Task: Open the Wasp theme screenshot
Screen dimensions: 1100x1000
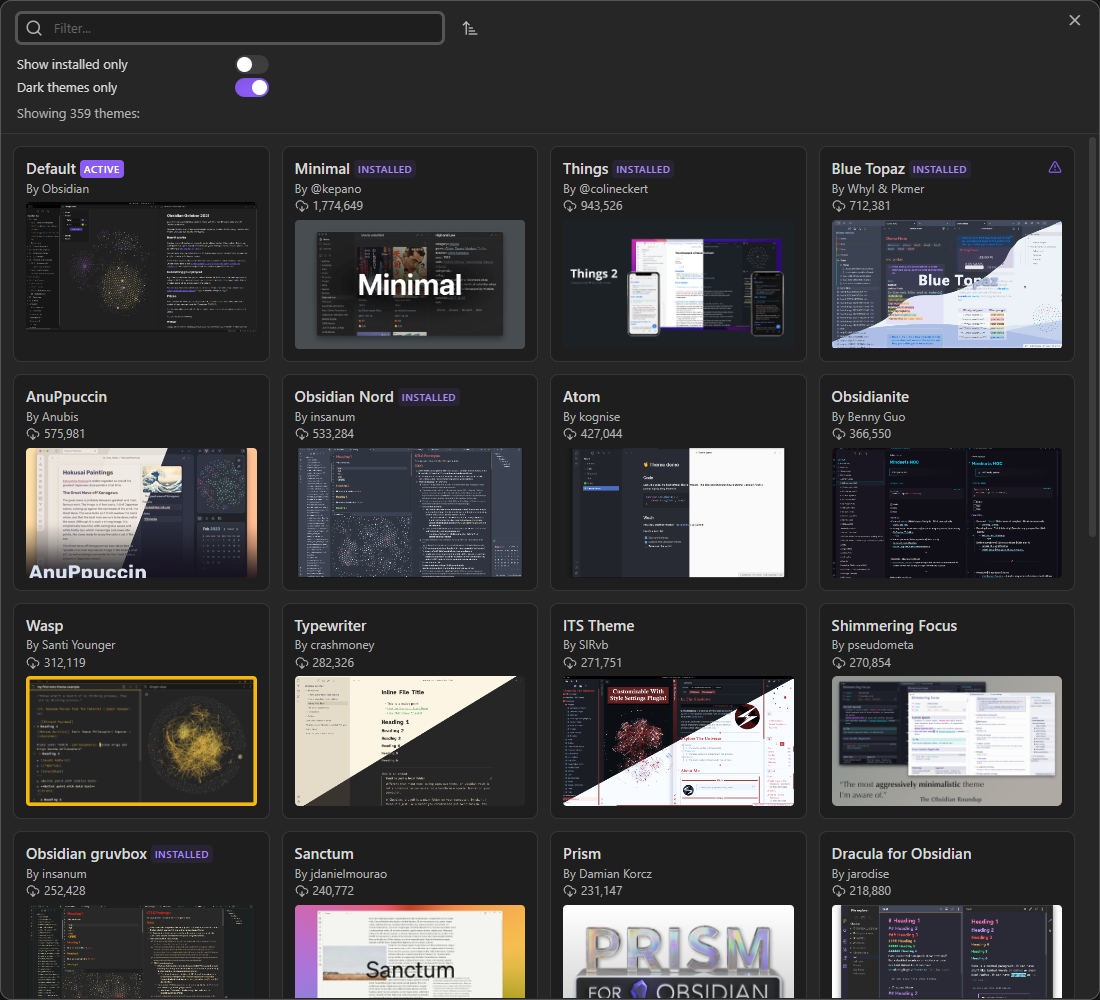Action: tap(141, 741)
